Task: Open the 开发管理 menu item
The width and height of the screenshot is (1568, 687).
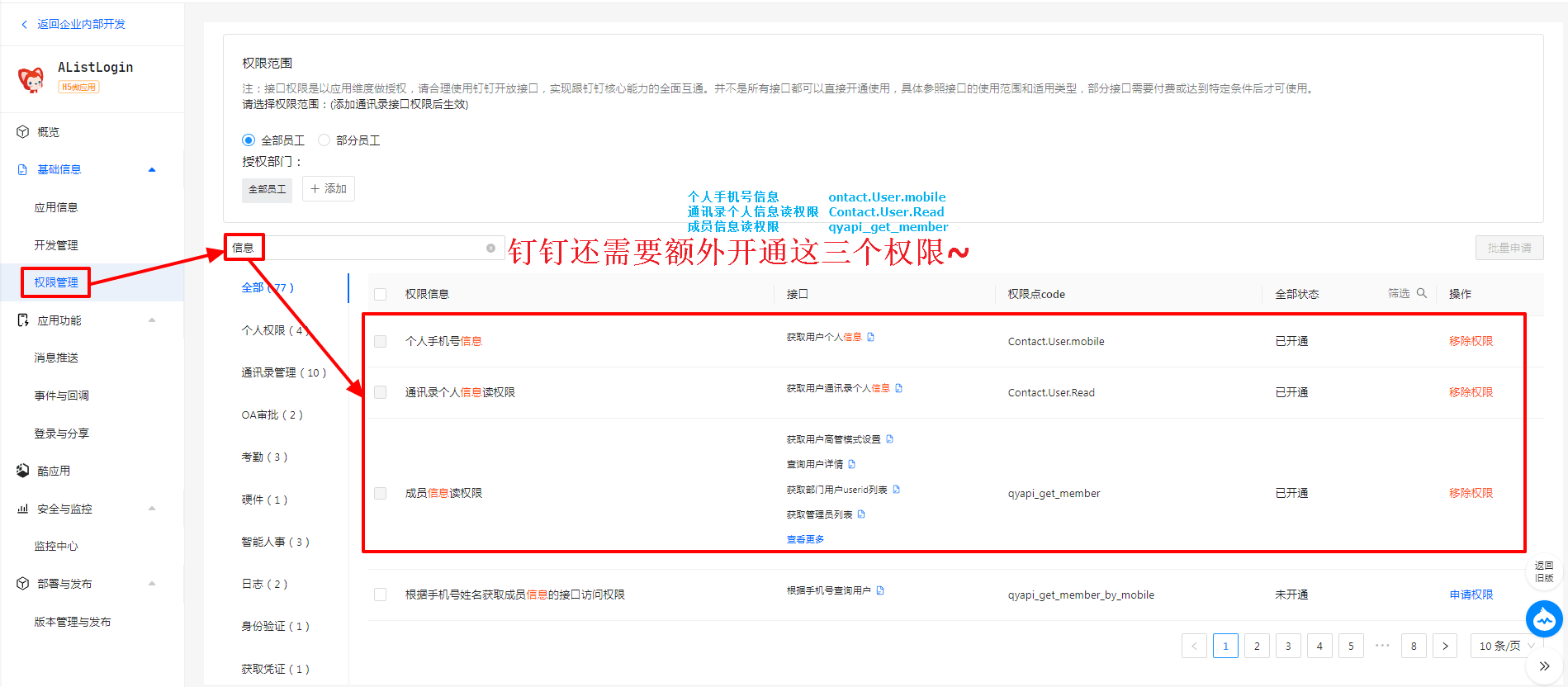Action: coord(56,245)
